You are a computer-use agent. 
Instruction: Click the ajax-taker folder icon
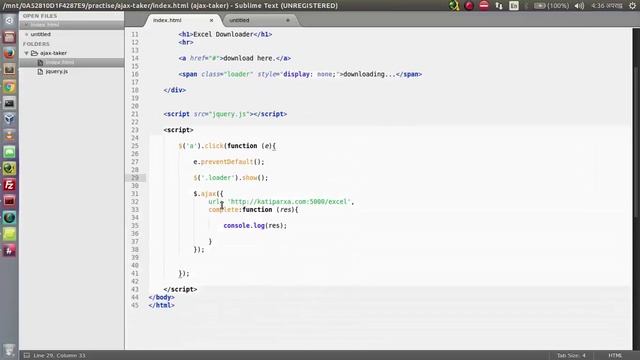pyautogui.click(x=34, y=53)
